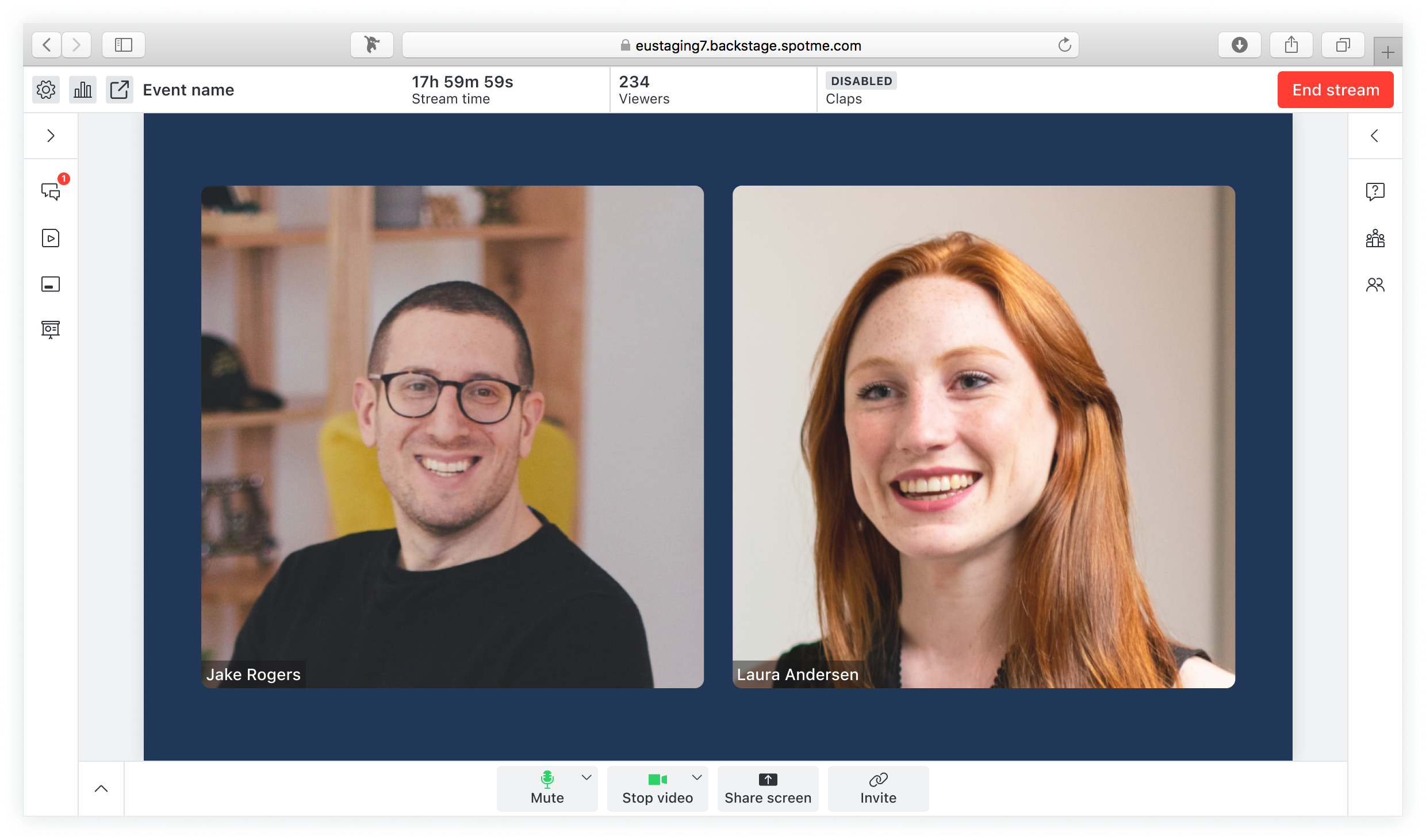The height and width of the screenshot is (840, 1426).
Task: Click the DISABLED claps badge
Action: (861, 81)
